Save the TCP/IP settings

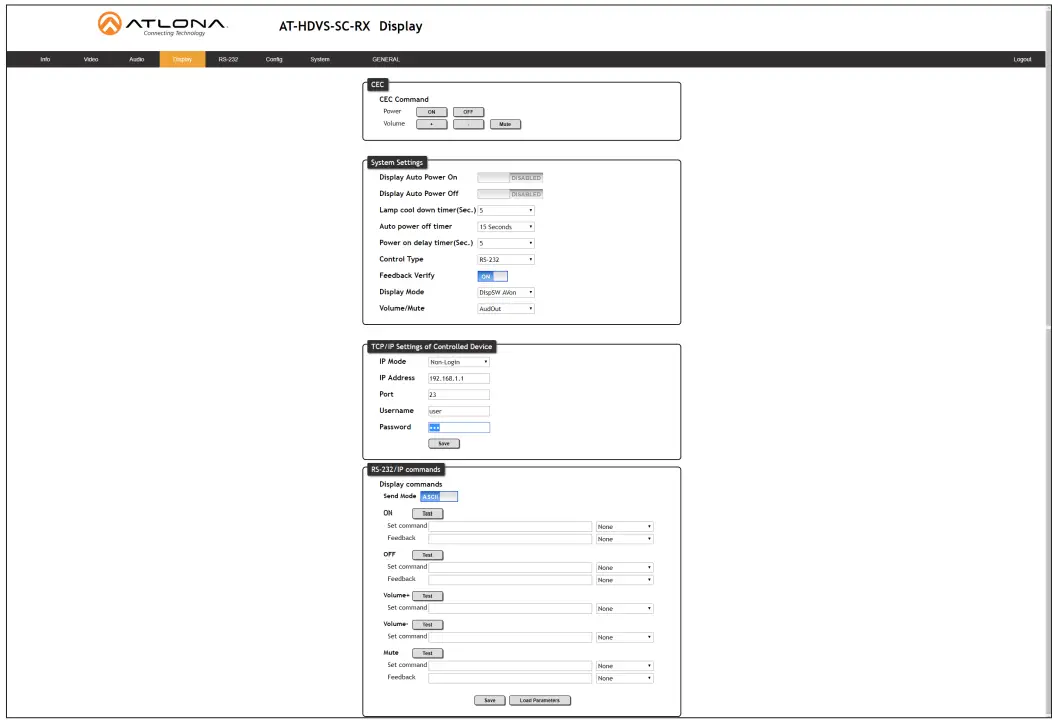coord(444,444)
